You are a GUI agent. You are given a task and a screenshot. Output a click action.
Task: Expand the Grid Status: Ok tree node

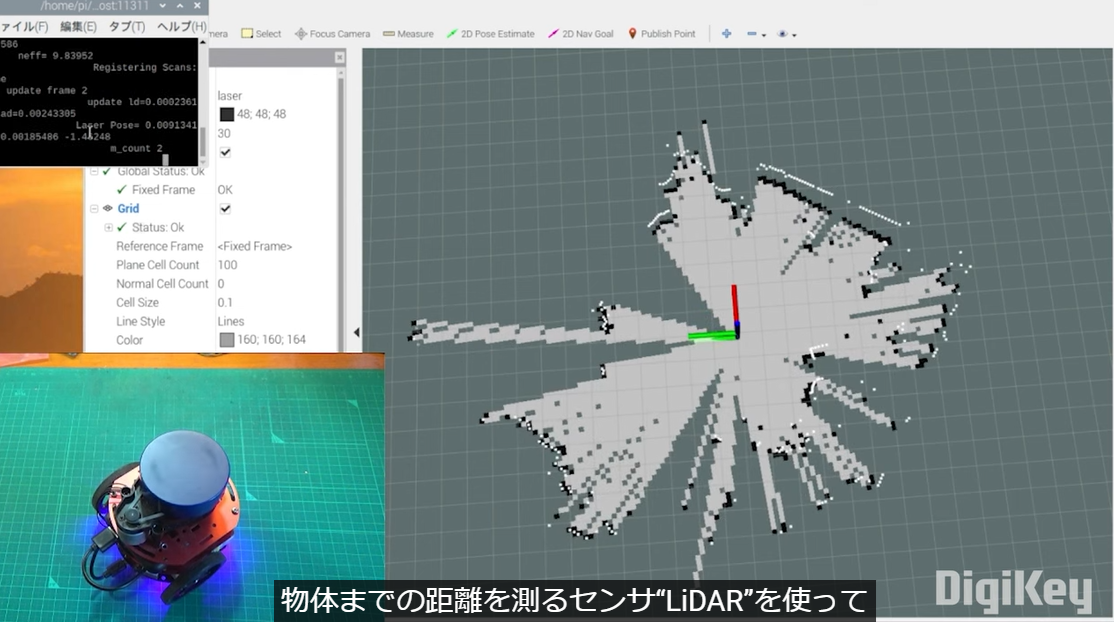click(109, 228)
